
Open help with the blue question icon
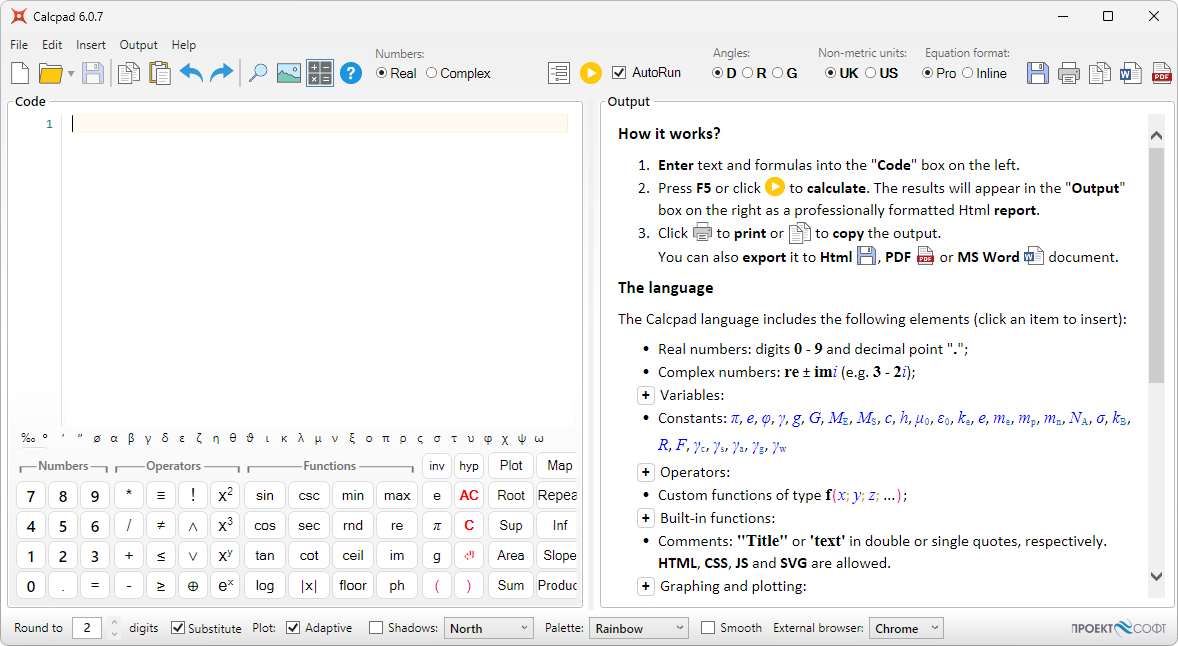point(351,73)
